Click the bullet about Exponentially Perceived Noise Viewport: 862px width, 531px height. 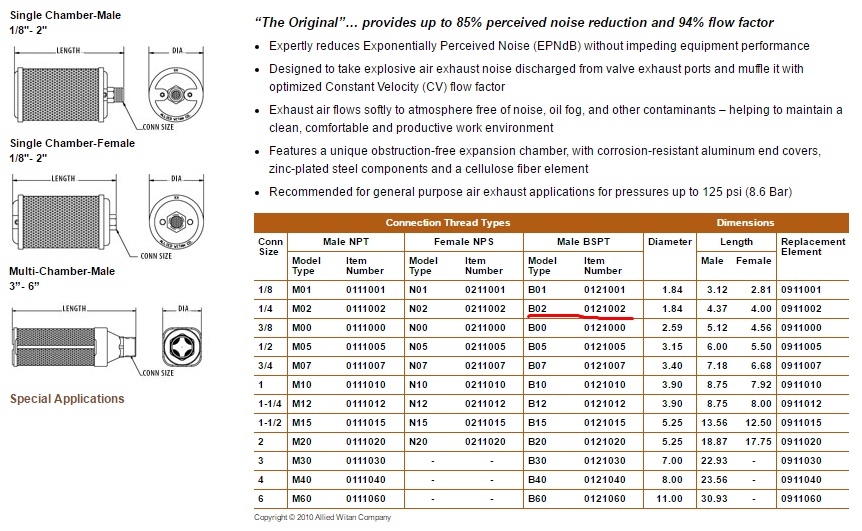pos(539,46)
